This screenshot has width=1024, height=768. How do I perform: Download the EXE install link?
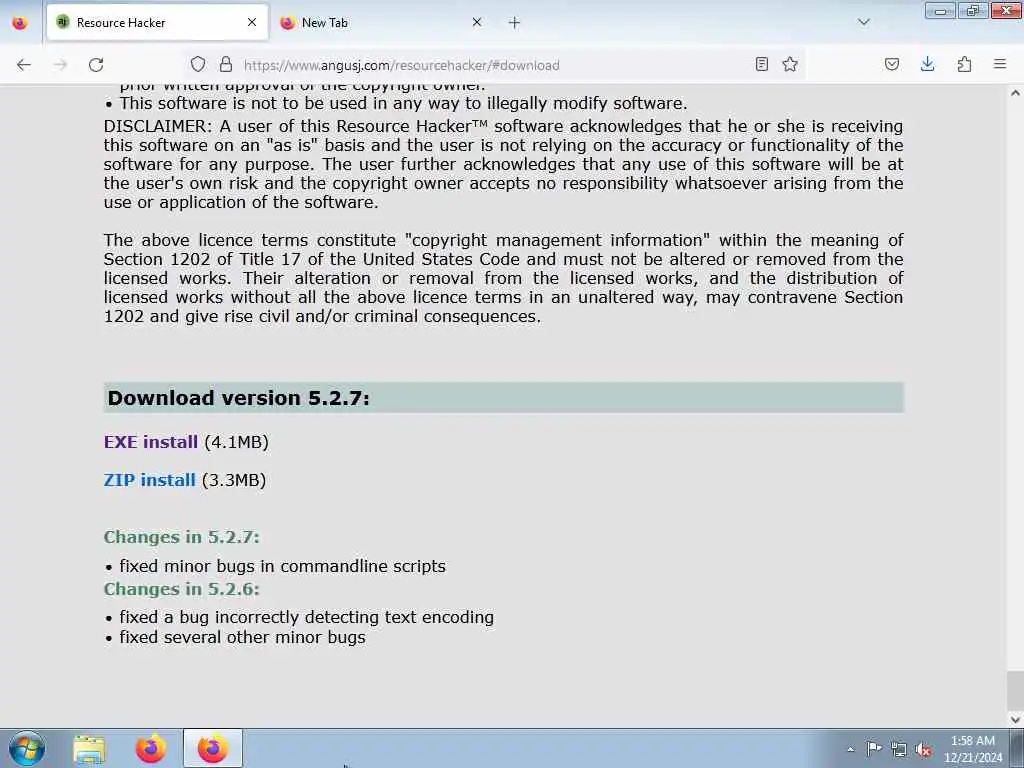pyautogui.click(x=150, y=442)
